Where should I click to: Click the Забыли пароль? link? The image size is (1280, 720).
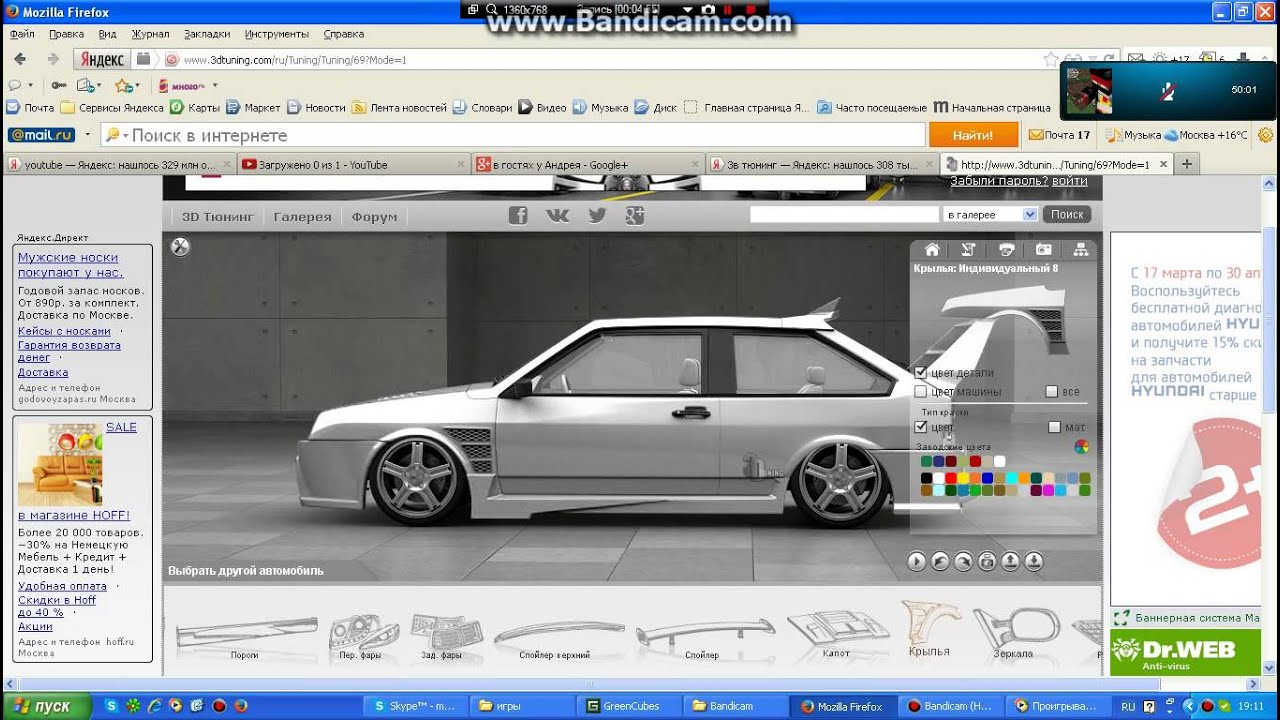(999, 181)
